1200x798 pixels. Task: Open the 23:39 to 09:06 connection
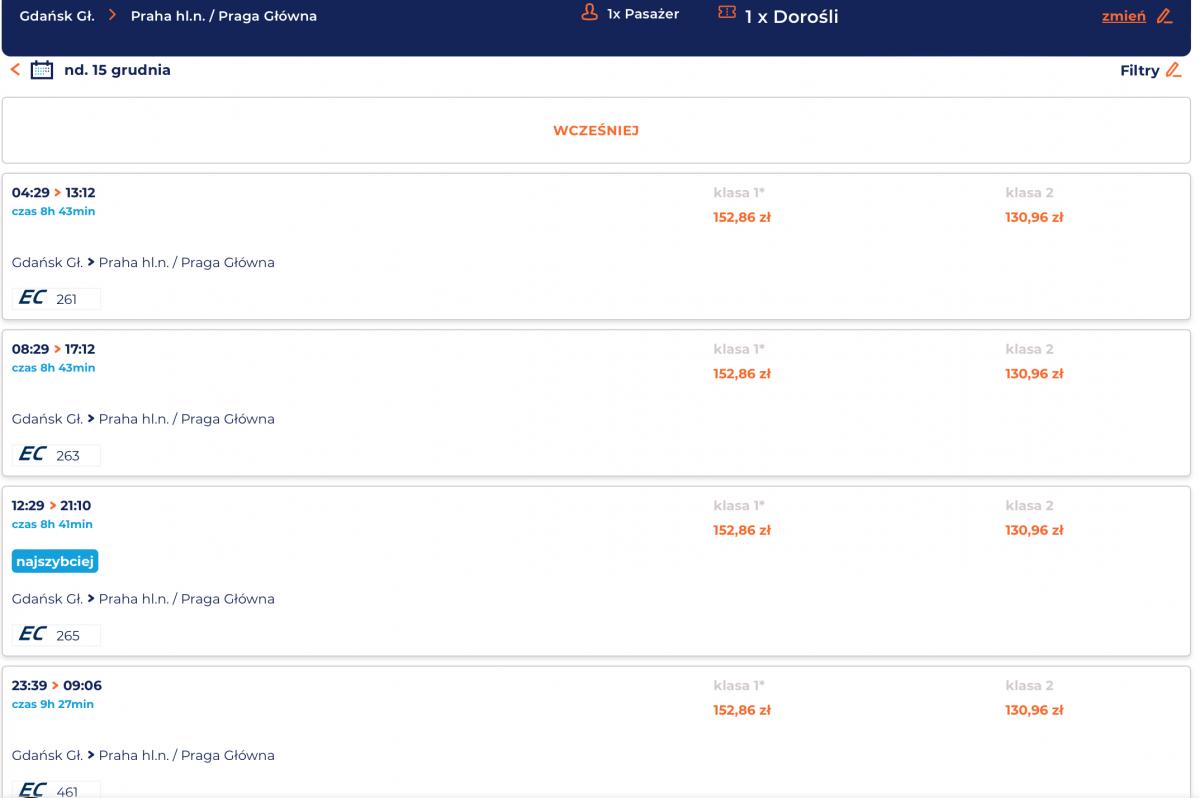pyautogui.click(x=57, y=686)
